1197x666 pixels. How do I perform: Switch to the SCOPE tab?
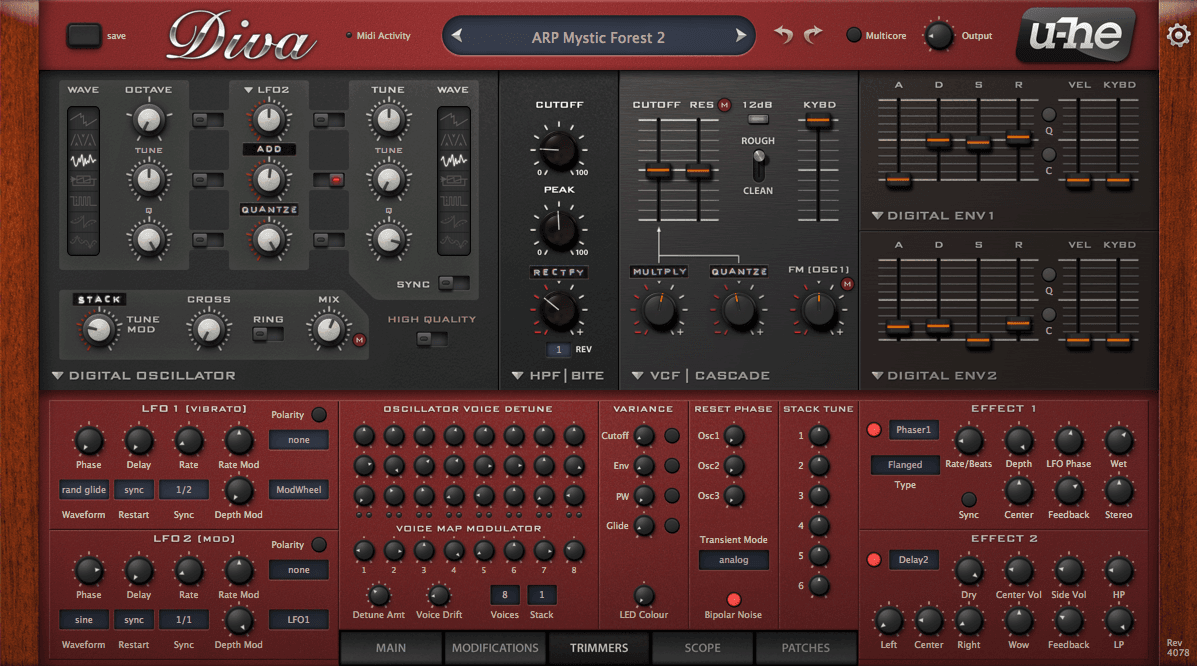(702, 648)
